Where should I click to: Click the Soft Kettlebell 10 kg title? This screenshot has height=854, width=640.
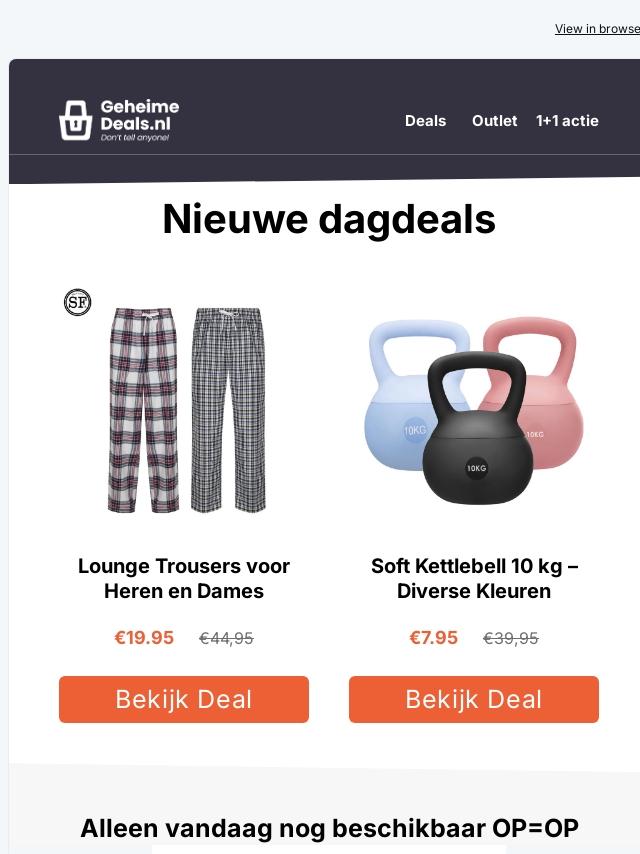click(x=474, y=578)
